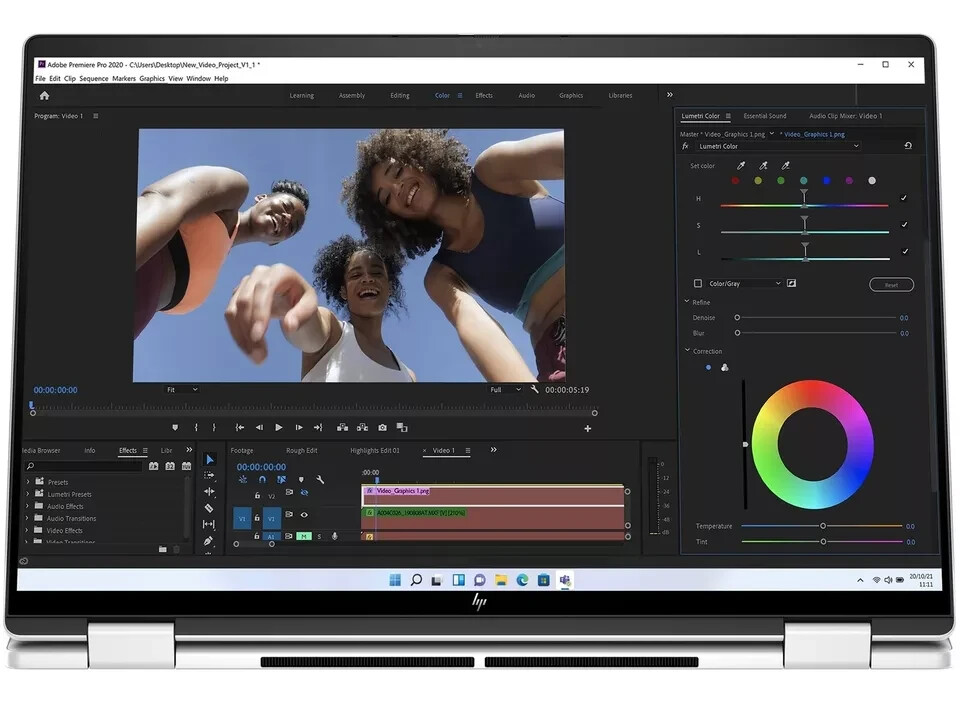Go to the Home screen icon
The width and height of the screenshot is (960, 705).
(x=44, y=95)
